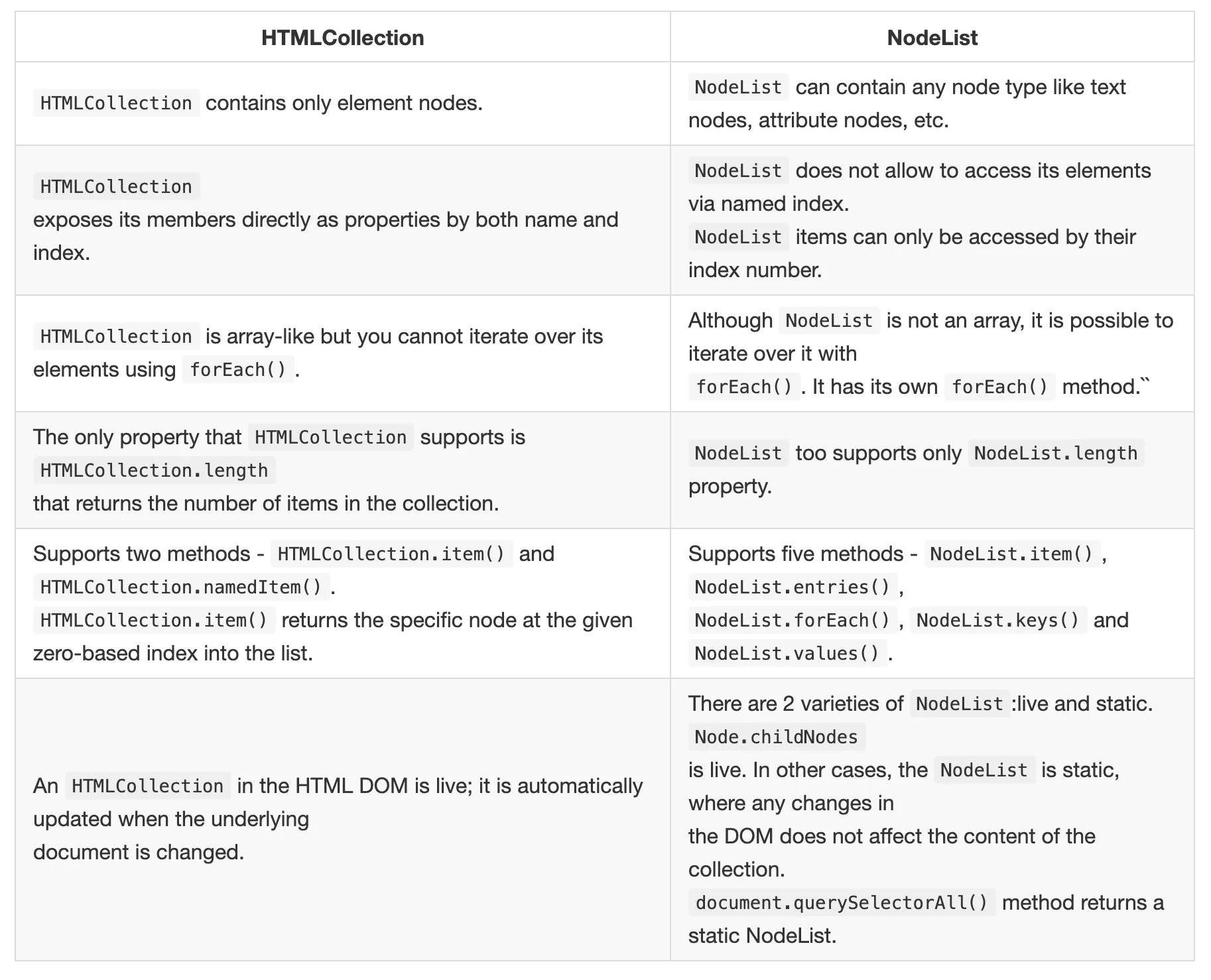Click the text "zero-based index into the list."
Image resolution: width=1211 pixels, height=980 pixels.
coord(172,654)
